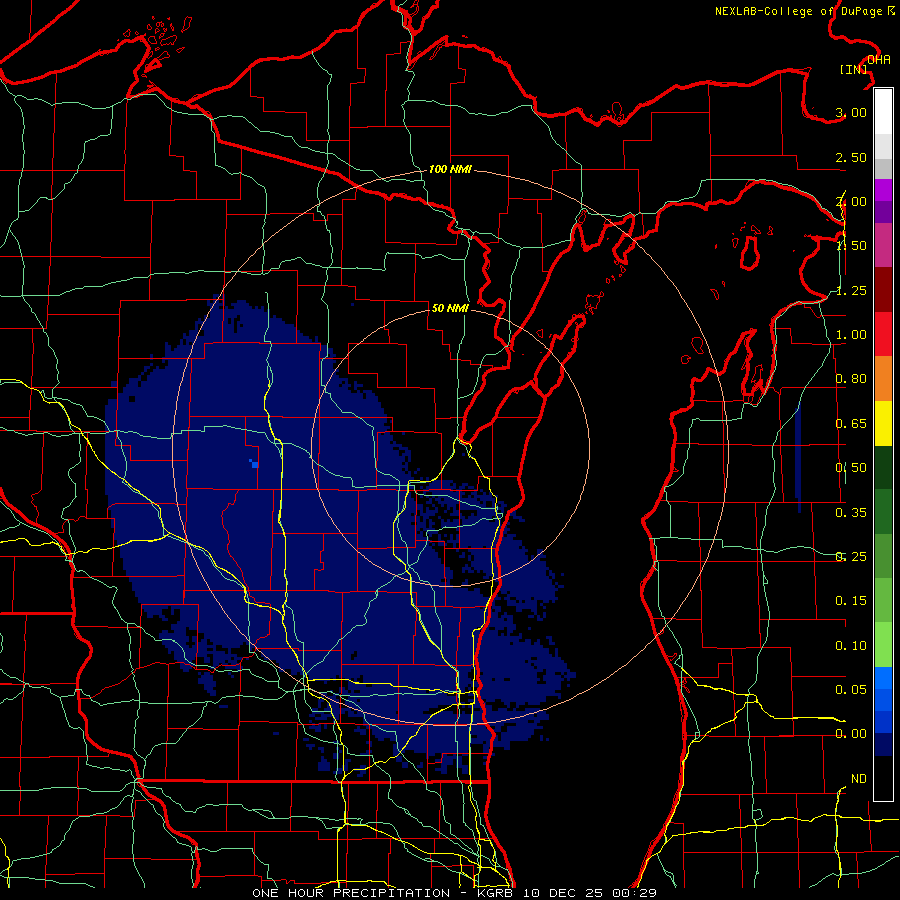900x900 pixels.
Task: Click the 50 NMI range ring label
Action: (450, 308)
